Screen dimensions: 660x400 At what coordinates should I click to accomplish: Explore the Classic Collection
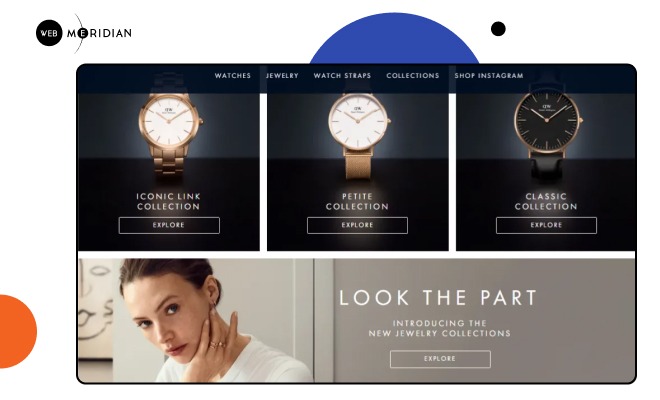click(x=546, y=225)
